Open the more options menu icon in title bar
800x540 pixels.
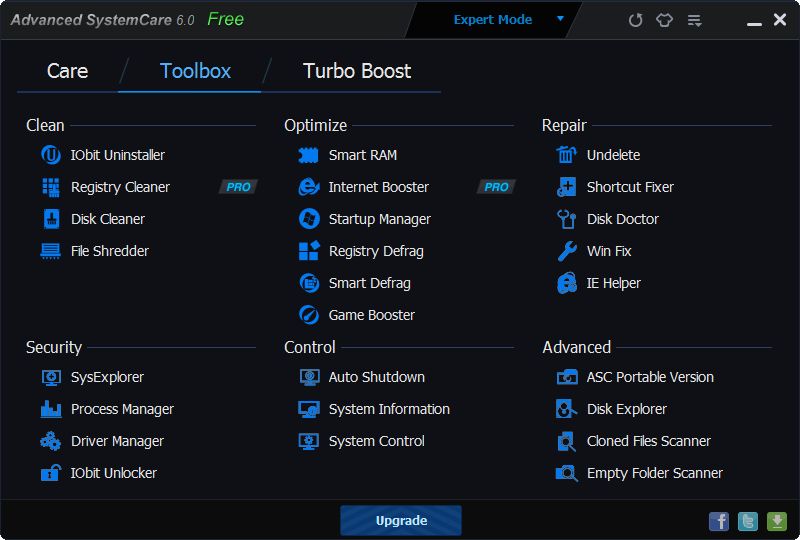[x=695, y=20]
